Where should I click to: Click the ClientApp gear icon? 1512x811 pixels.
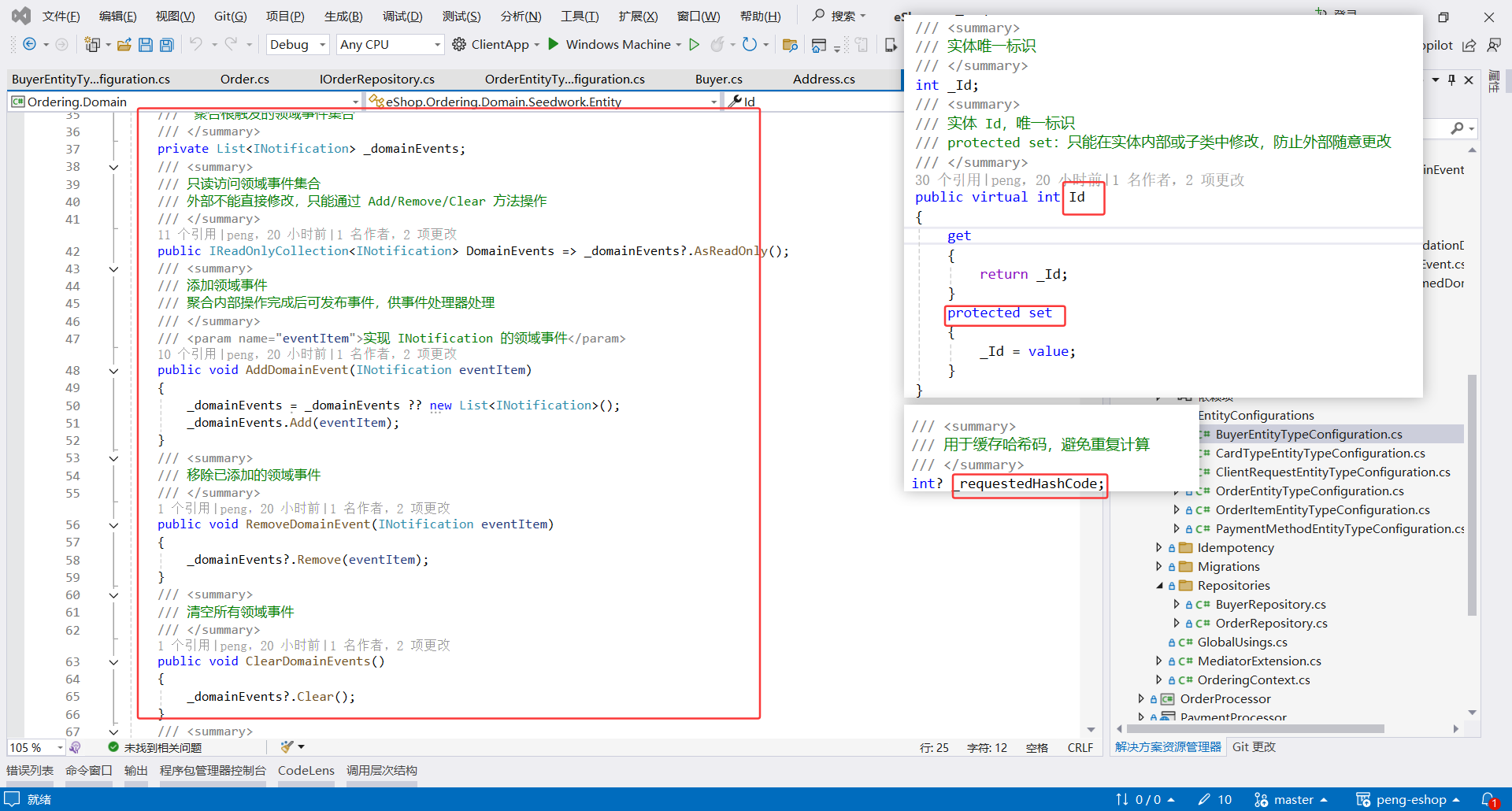click(x=459, y=44)
